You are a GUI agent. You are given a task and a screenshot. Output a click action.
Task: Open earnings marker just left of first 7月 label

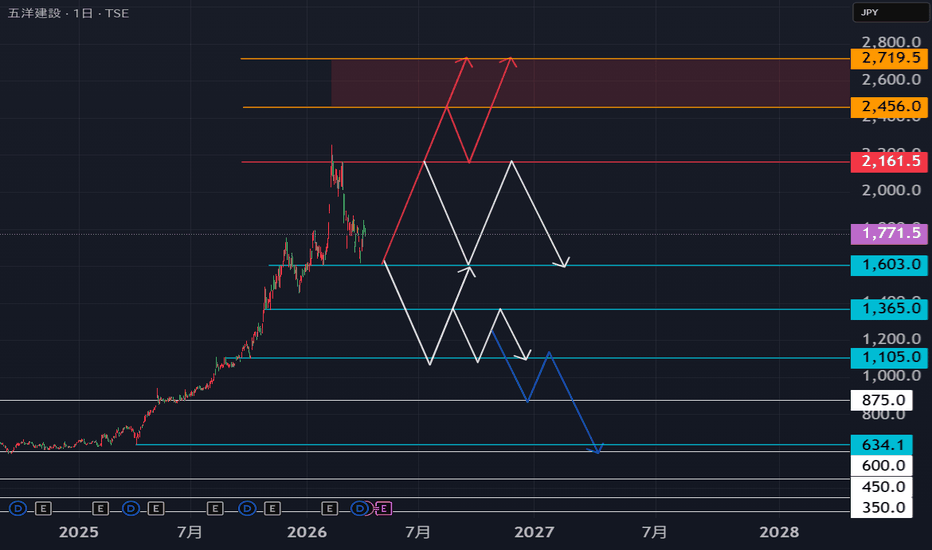[x=156, y=508]
